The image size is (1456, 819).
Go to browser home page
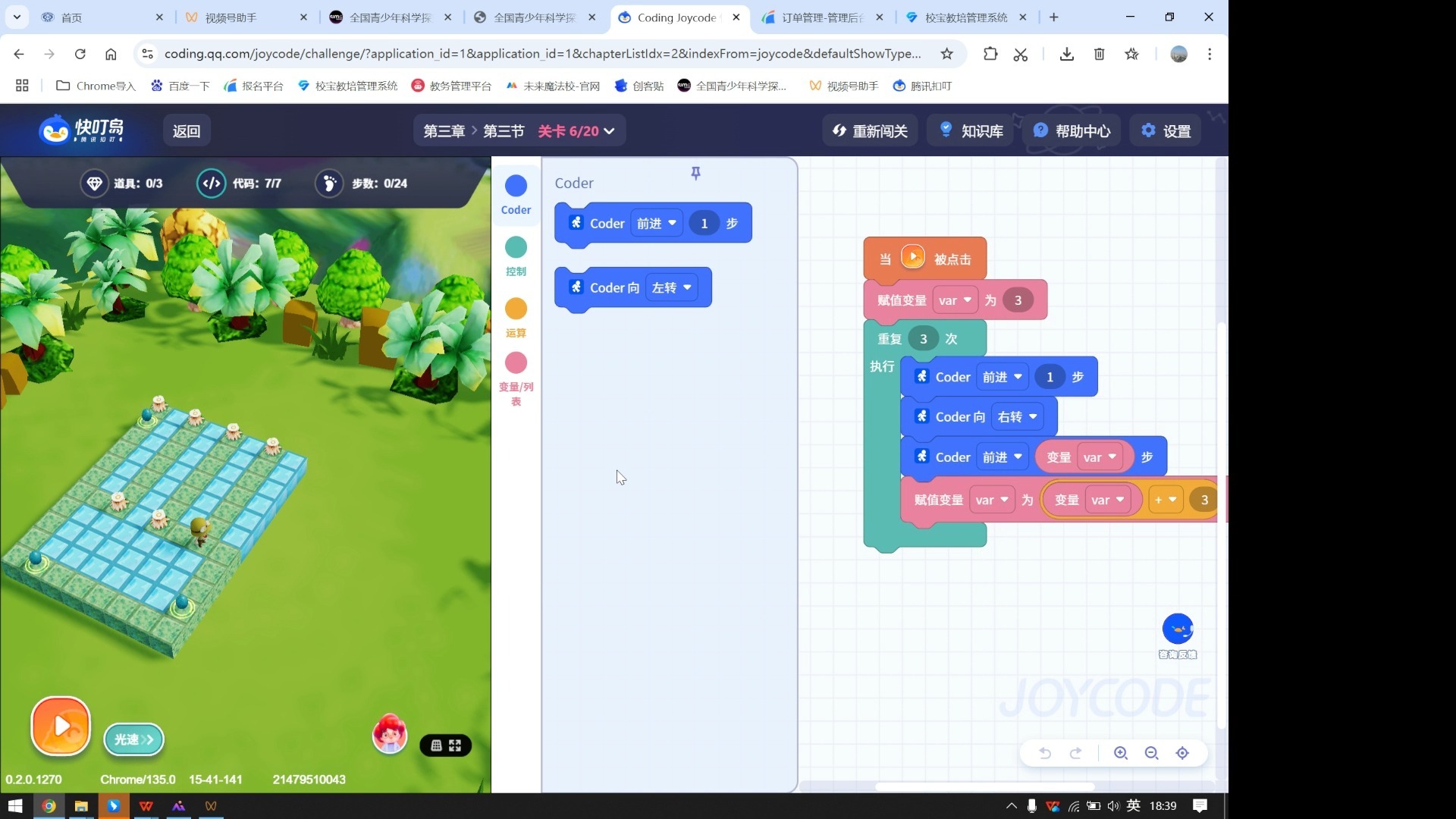[x=111, y=54]
